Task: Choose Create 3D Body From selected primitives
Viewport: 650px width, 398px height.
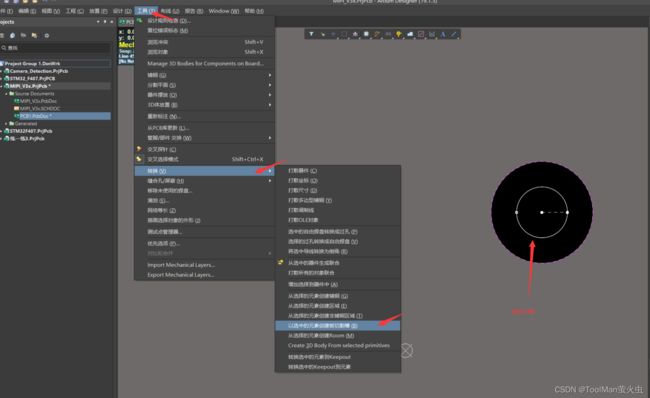Action: (x=338, y=345)
